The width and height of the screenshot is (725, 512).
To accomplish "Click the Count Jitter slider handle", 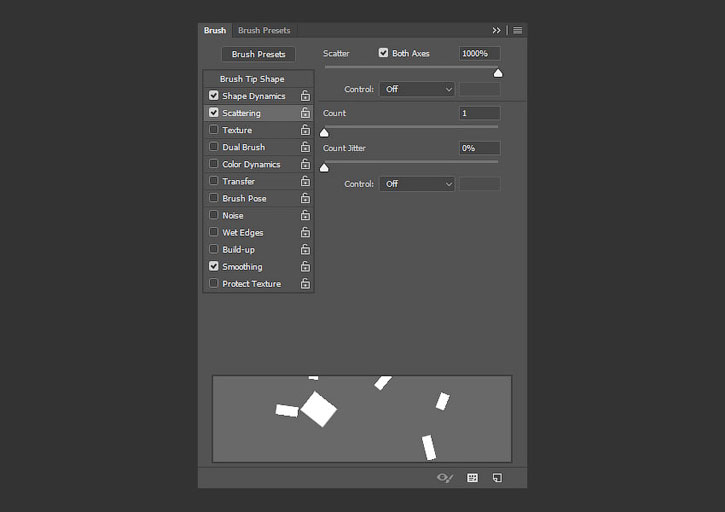I will pyautogui.click(x=324, y=167).
